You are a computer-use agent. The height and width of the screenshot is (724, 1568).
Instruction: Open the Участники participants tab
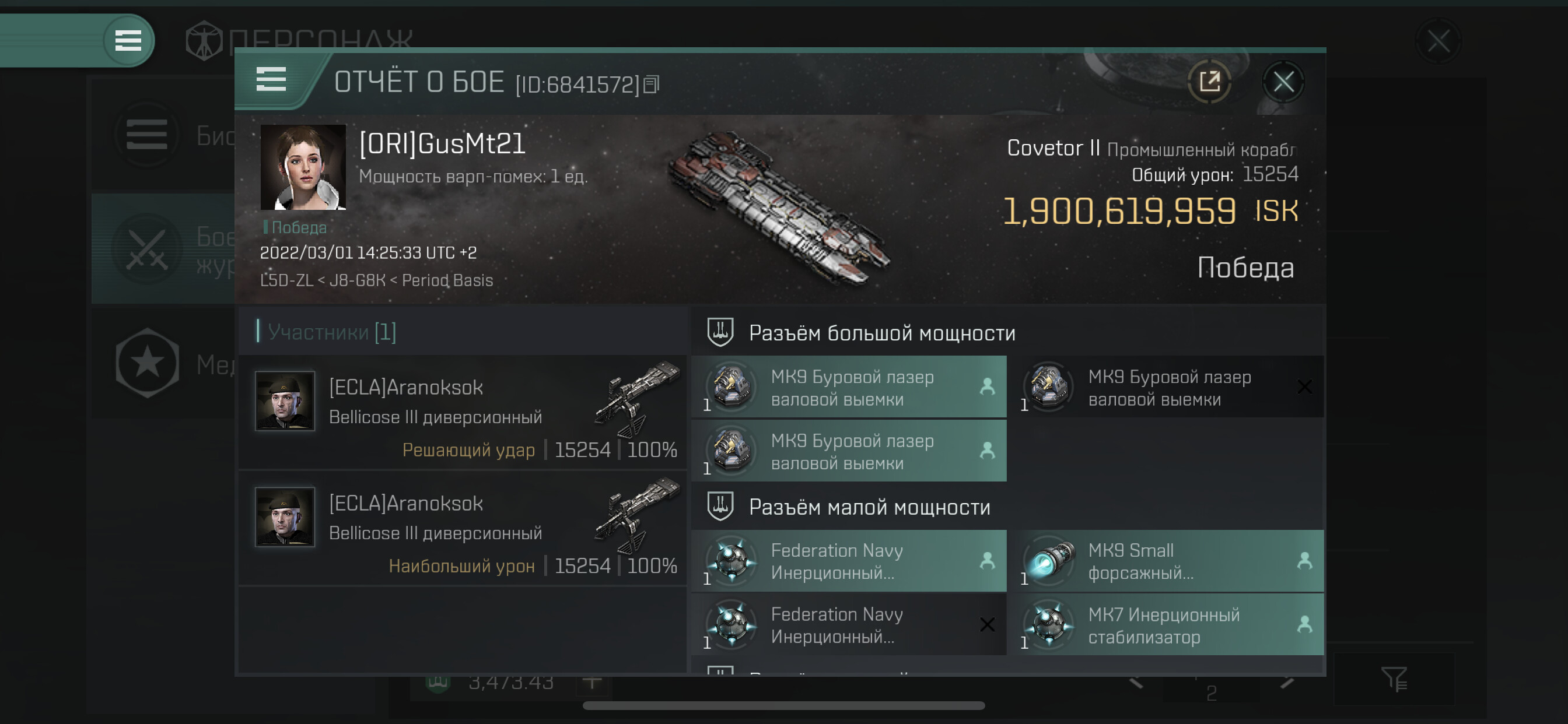(332, 332)
